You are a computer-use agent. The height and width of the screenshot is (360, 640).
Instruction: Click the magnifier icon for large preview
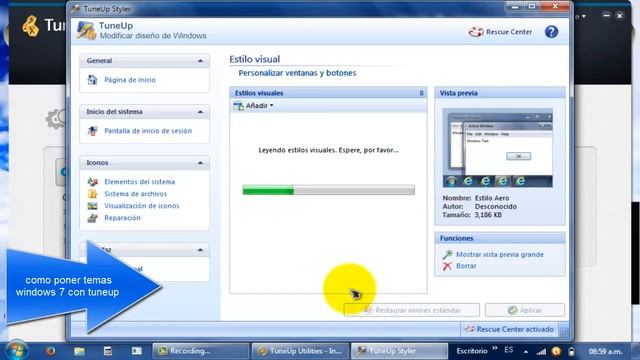click(447, 254)
